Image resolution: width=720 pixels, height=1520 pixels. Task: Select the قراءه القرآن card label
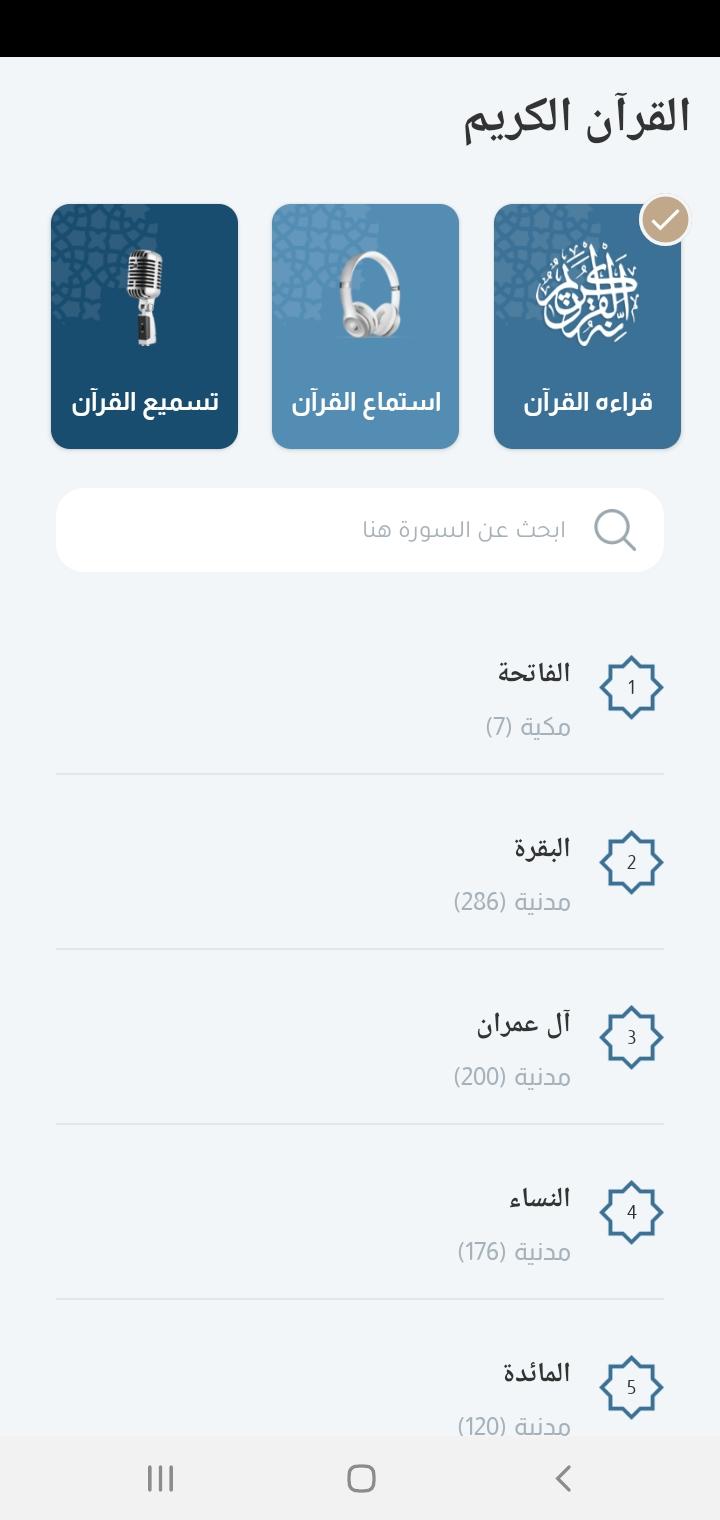pos(588,403)
